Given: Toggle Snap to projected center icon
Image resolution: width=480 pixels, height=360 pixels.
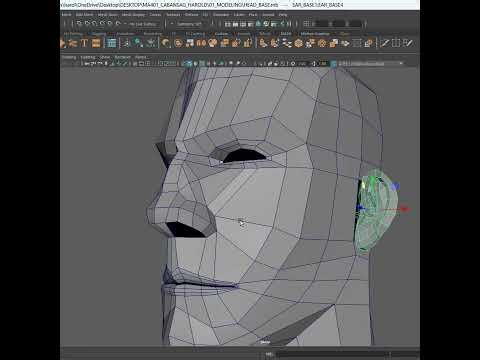Looking at the screenshot, I should coord(102,24).
